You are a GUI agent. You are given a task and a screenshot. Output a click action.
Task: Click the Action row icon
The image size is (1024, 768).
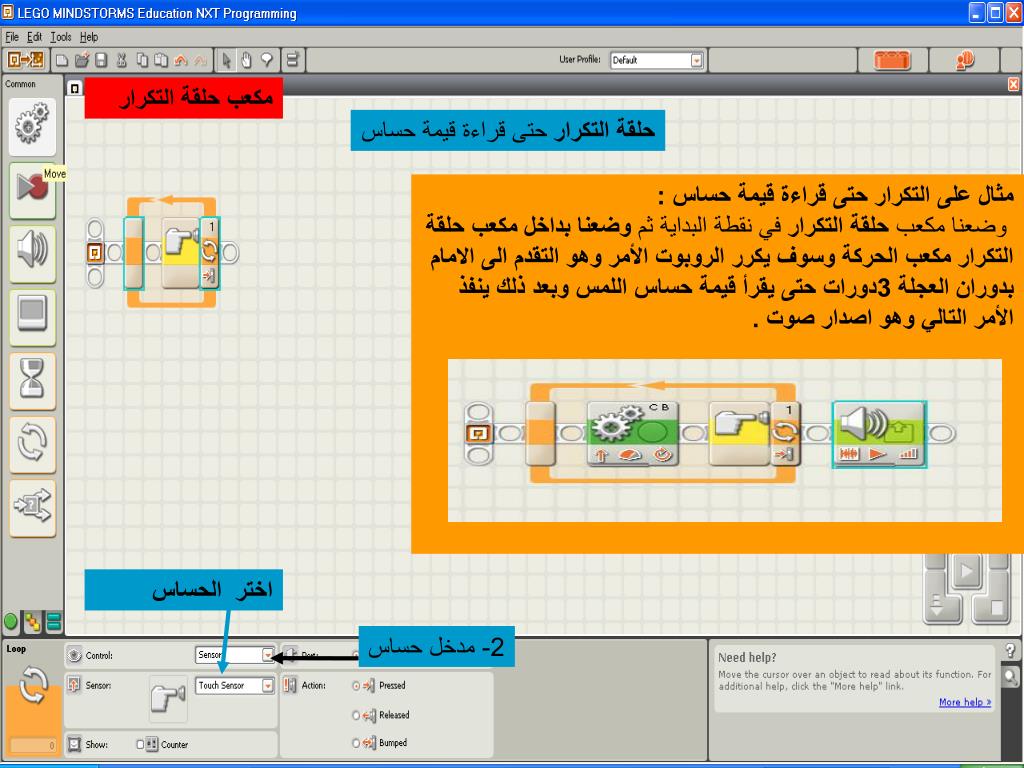[x=289, y=685]
